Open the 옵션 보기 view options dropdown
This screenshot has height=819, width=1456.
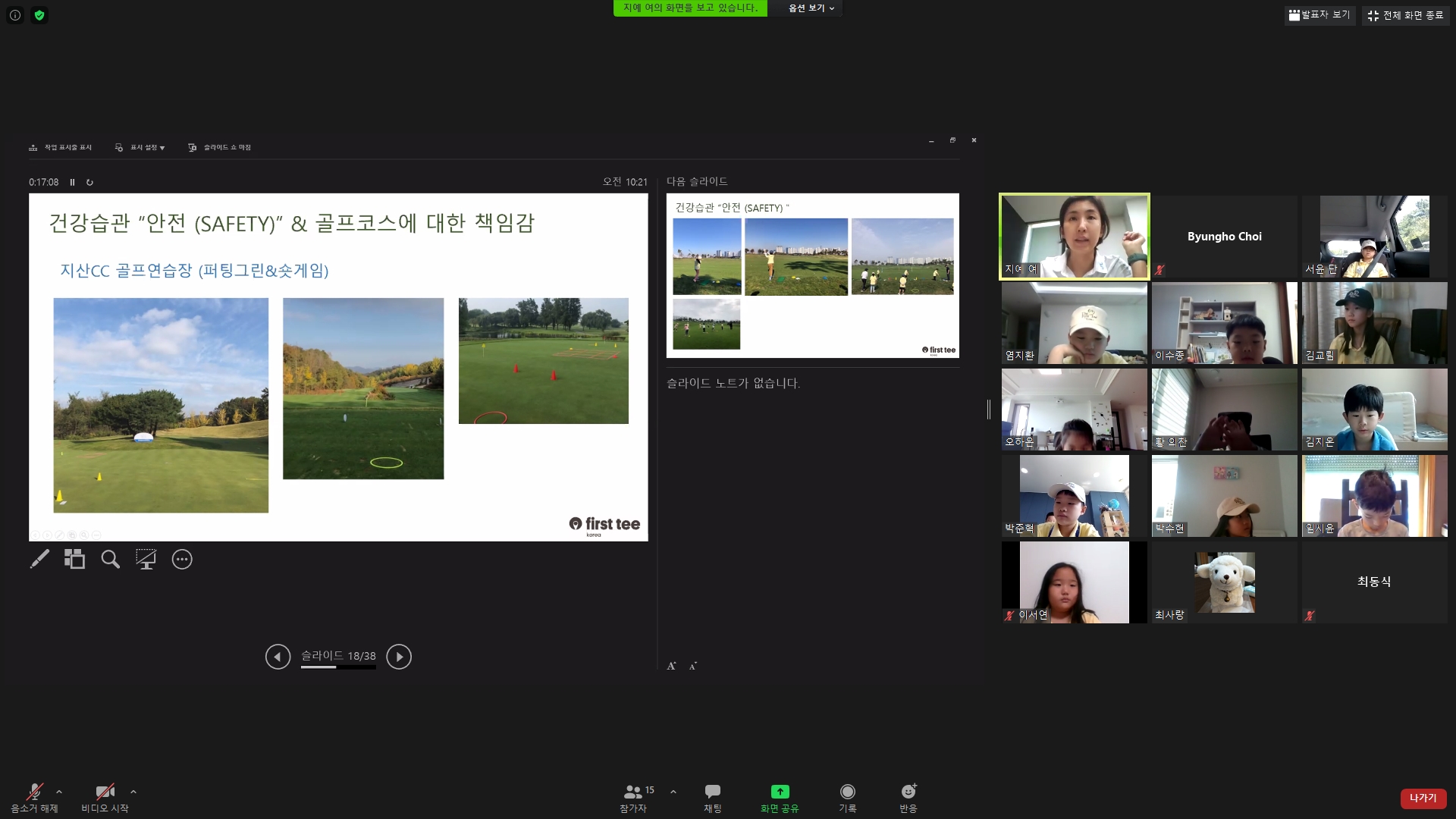[x=811, y=8]
